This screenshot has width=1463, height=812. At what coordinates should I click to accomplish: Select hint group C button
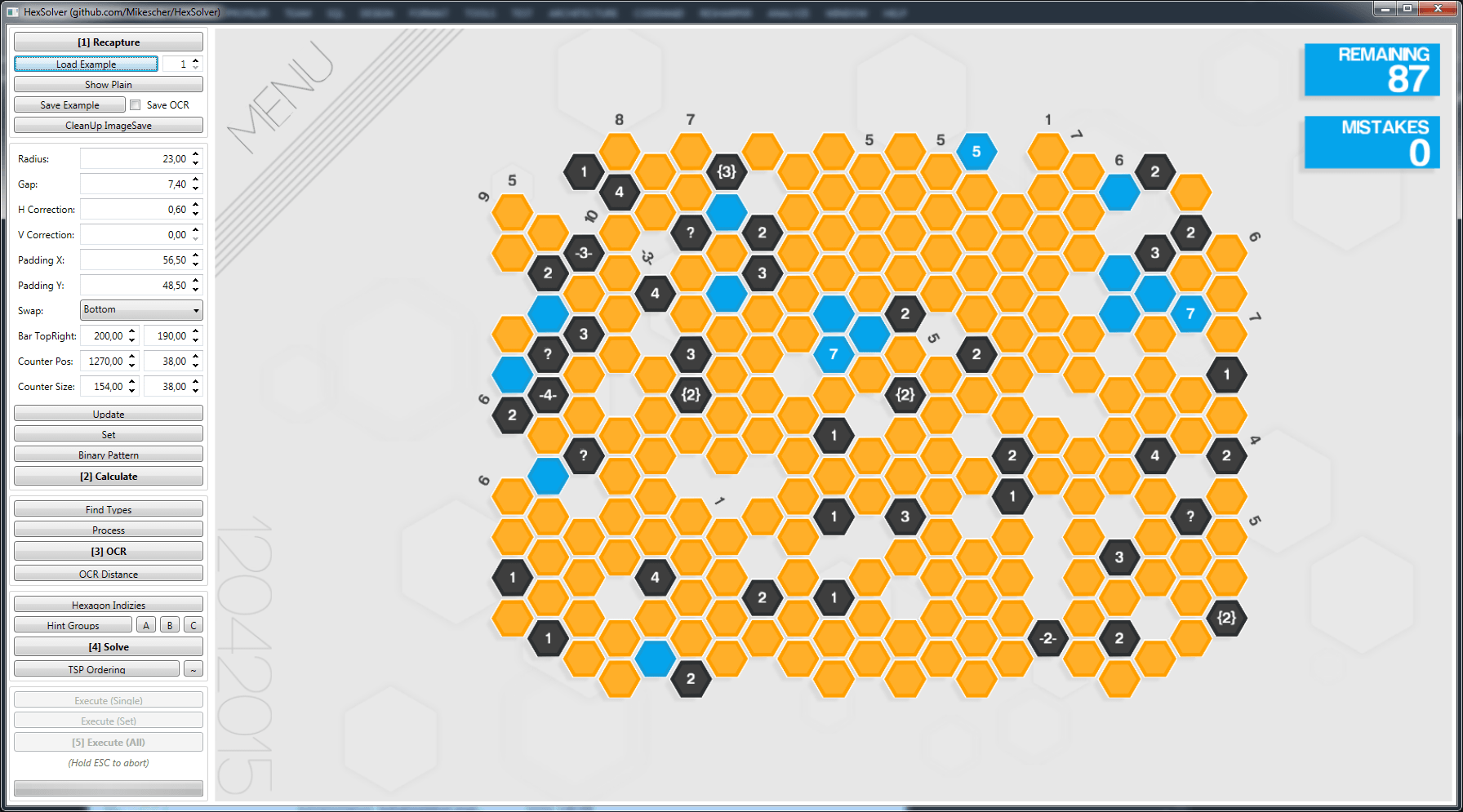point(193,625)
